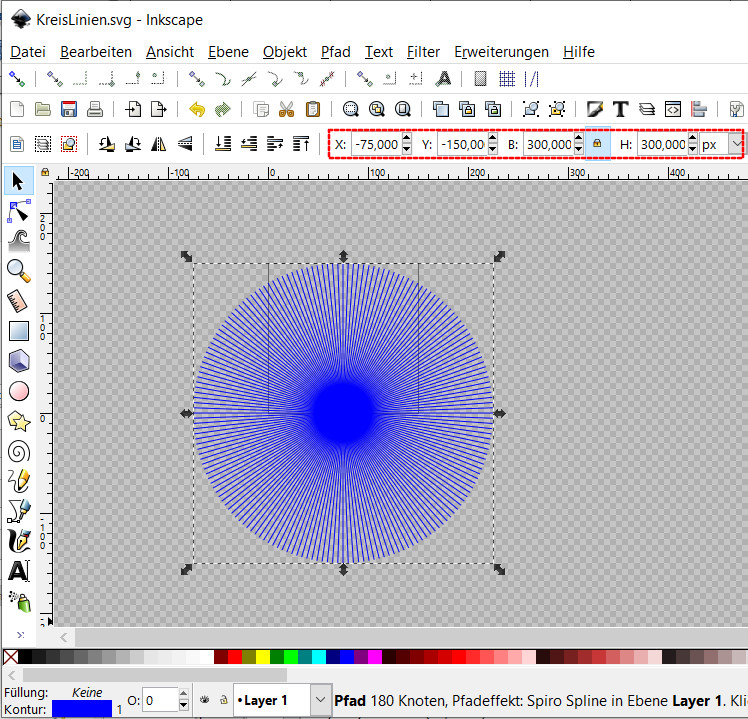Screen dimensions: 748x719
Task: Toggle Layer 1 lock icon
Action: [x=224, y=700]
